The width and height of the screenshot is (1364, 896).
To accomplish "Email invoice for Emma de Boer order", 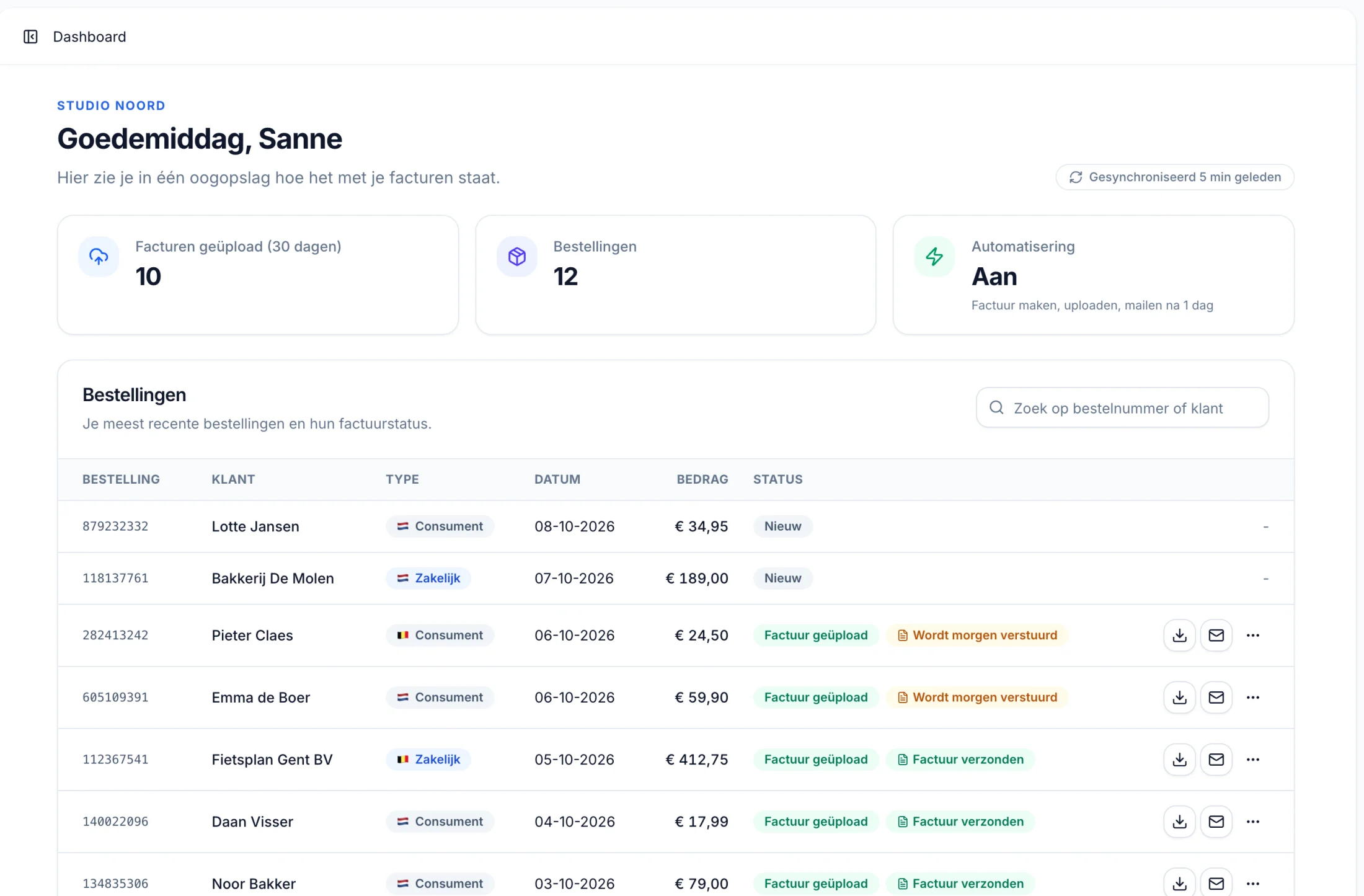I will tap(1216, 697).
